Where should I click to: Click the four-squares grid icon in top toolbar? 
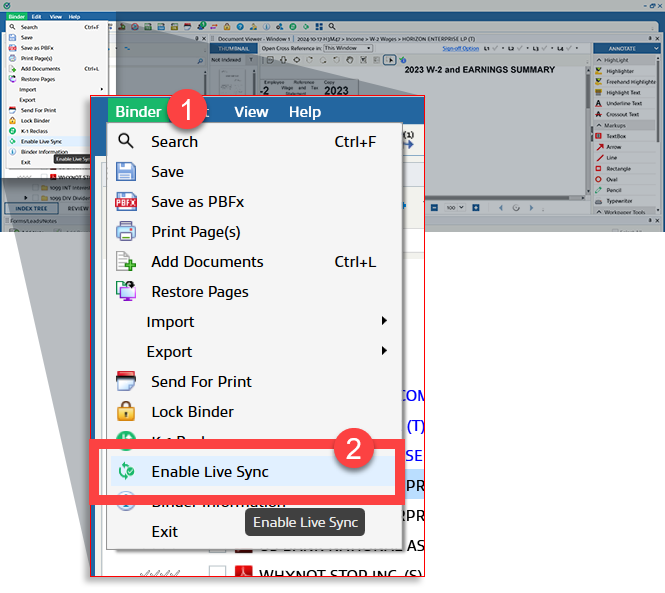tap(319, 27)
